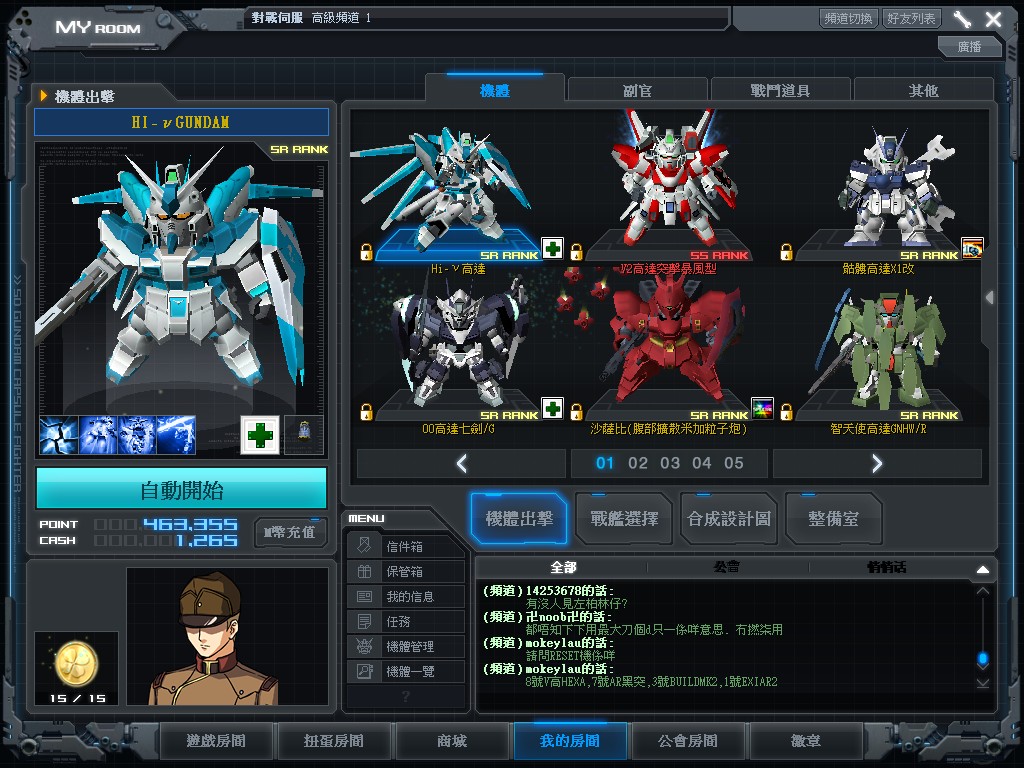Open 機體管理 menu item
This screenshot has height=768, width=1024.
pyautogui.click(x=406, y=646)
